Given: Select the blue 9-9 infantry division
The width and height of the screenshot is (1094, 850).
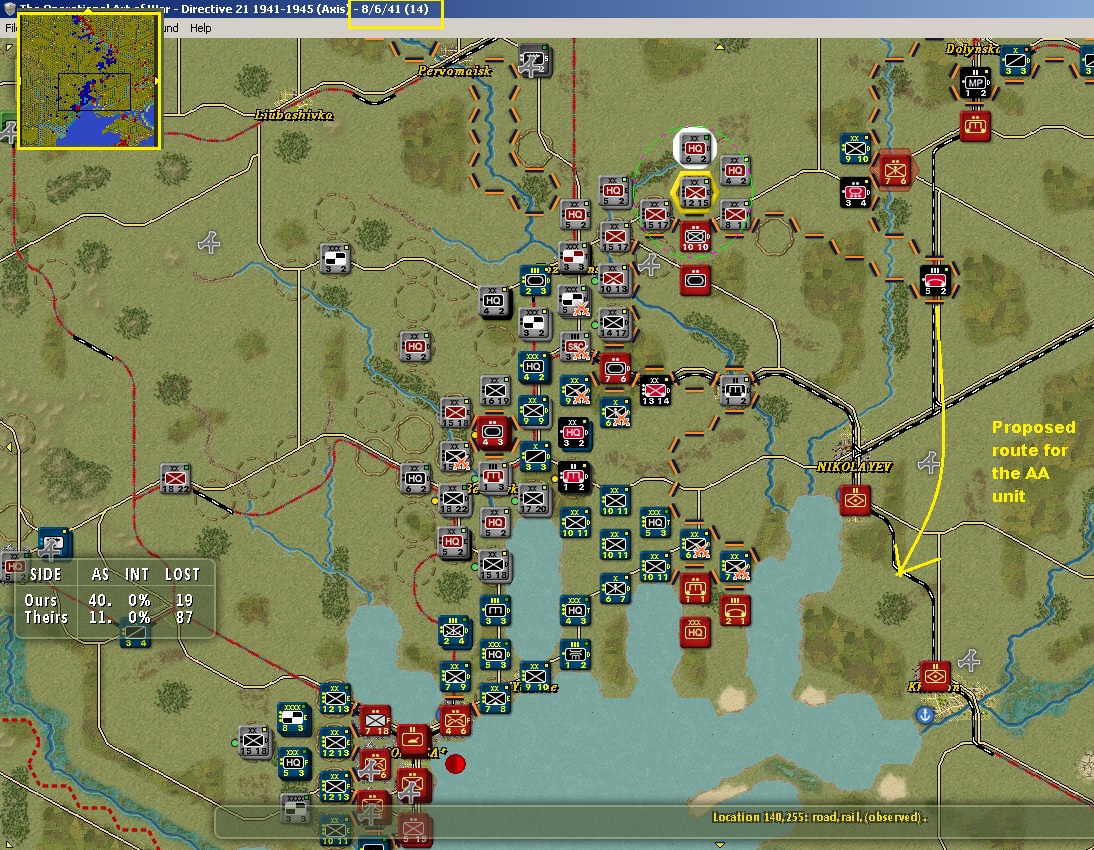Looking at the screenshot, I should (534, 411).
